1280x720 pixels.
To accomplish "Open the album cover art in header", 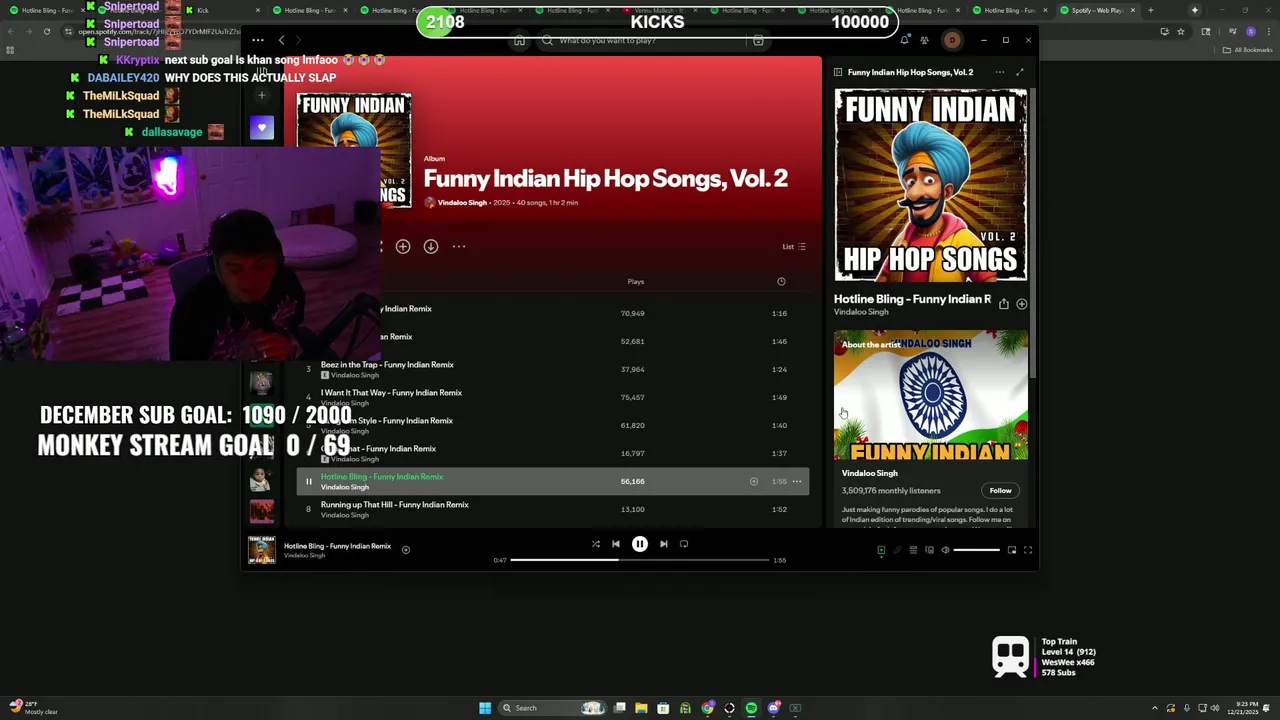I will [354, 150].
